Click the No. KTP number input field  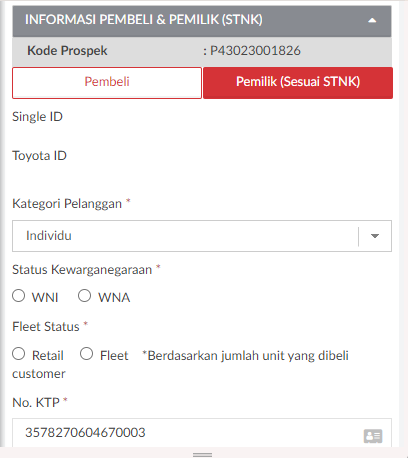[202, 433]
